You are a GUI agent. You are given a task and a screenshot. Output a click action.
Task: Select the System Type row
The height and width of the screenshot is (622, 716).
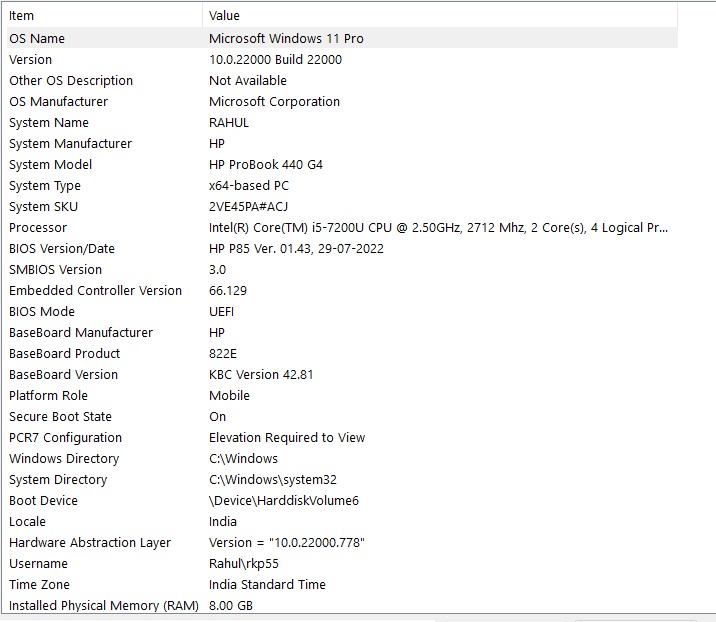(342, 185)
